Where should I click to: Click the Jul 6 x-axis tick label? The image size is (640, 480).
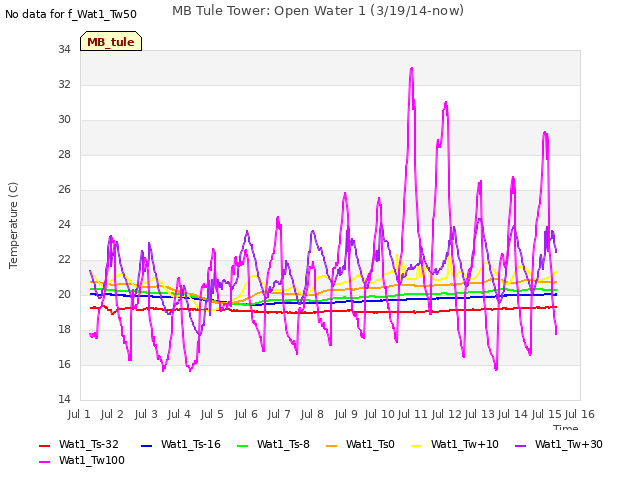click(246, 414)
